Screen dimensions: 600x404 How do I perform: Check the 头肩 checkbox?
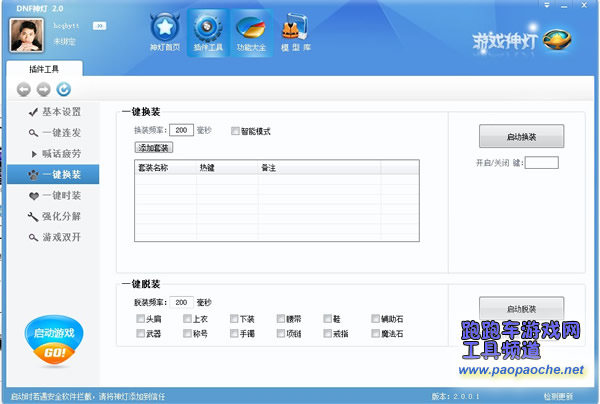click(x=140, y=318)
